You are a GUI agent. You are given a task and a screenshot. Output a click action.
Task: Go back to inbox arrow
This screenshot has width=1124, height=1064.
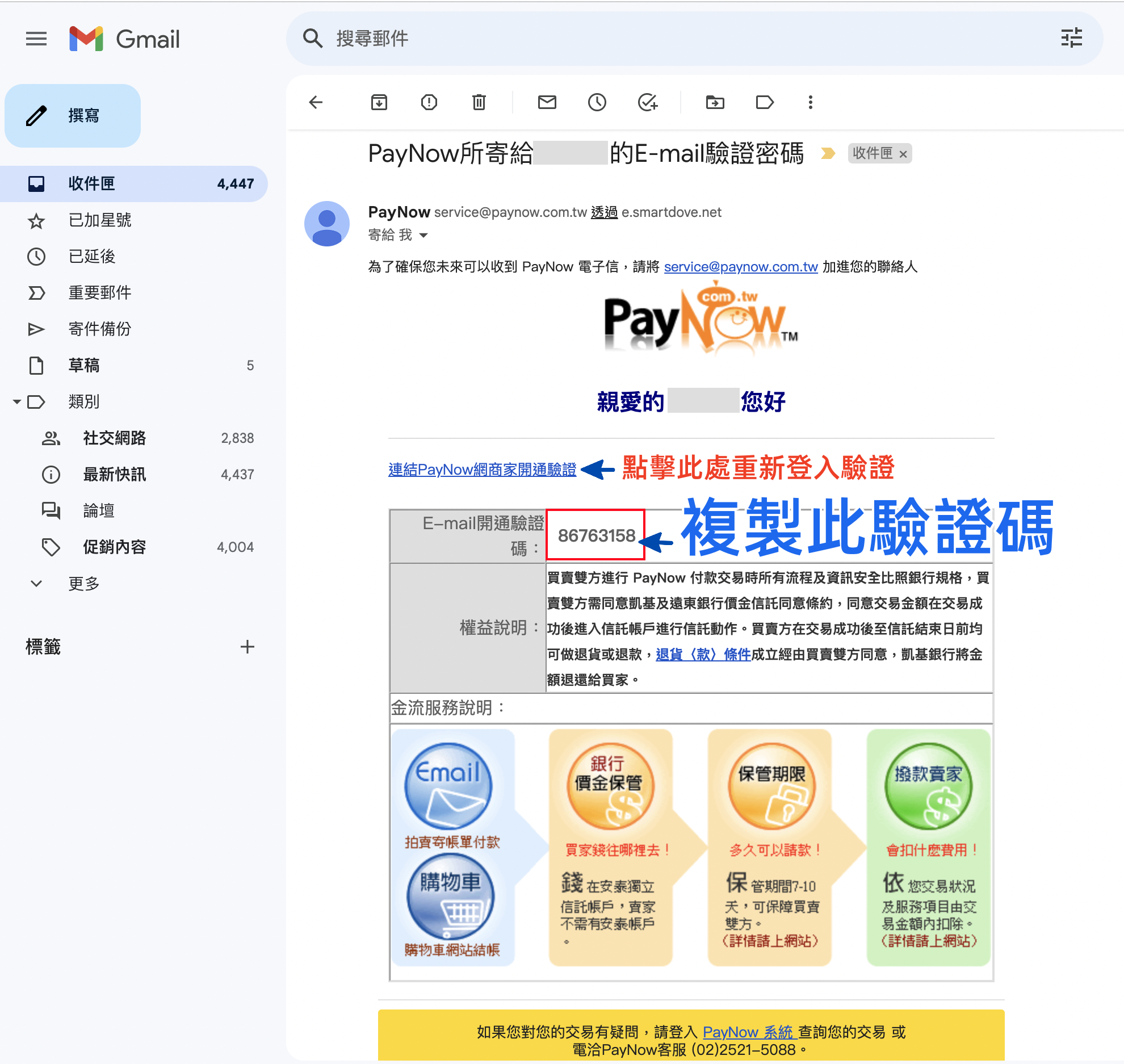(316, 102)
